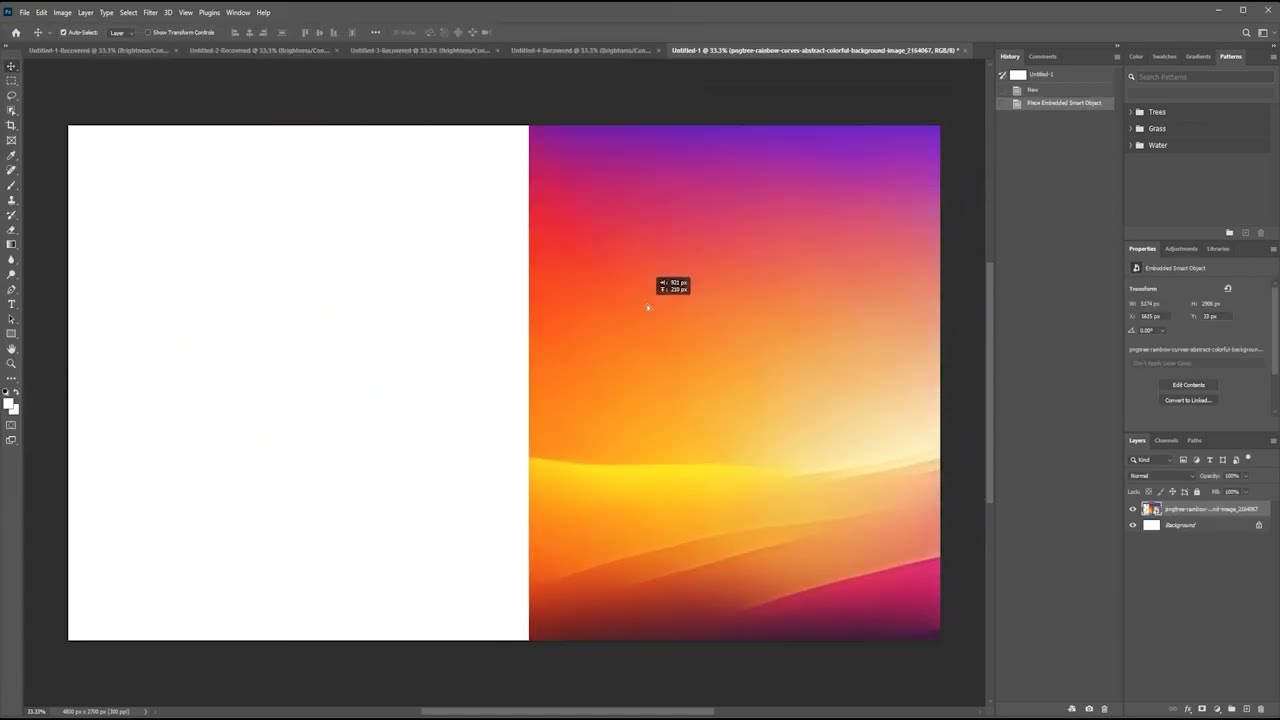Delete layer using Layers panel trash icon
The height and width of the screenshot is (720, 1280).
tap(1260, 709)
